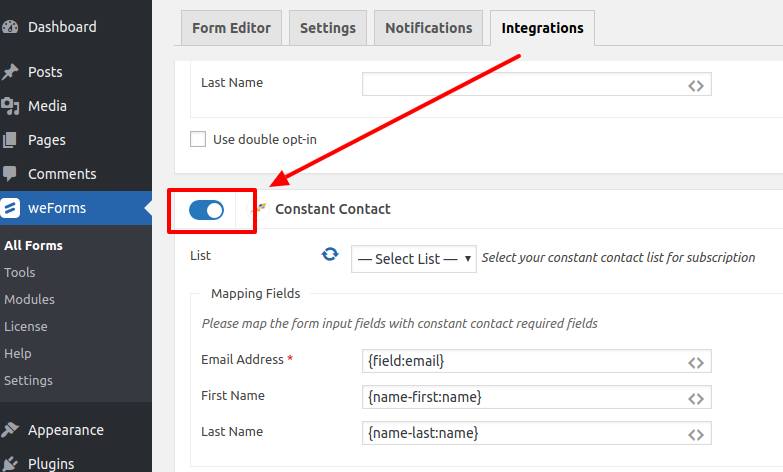Click the Plugins plug icon
This screenshot has height=472, width=783.
[10, 464]
